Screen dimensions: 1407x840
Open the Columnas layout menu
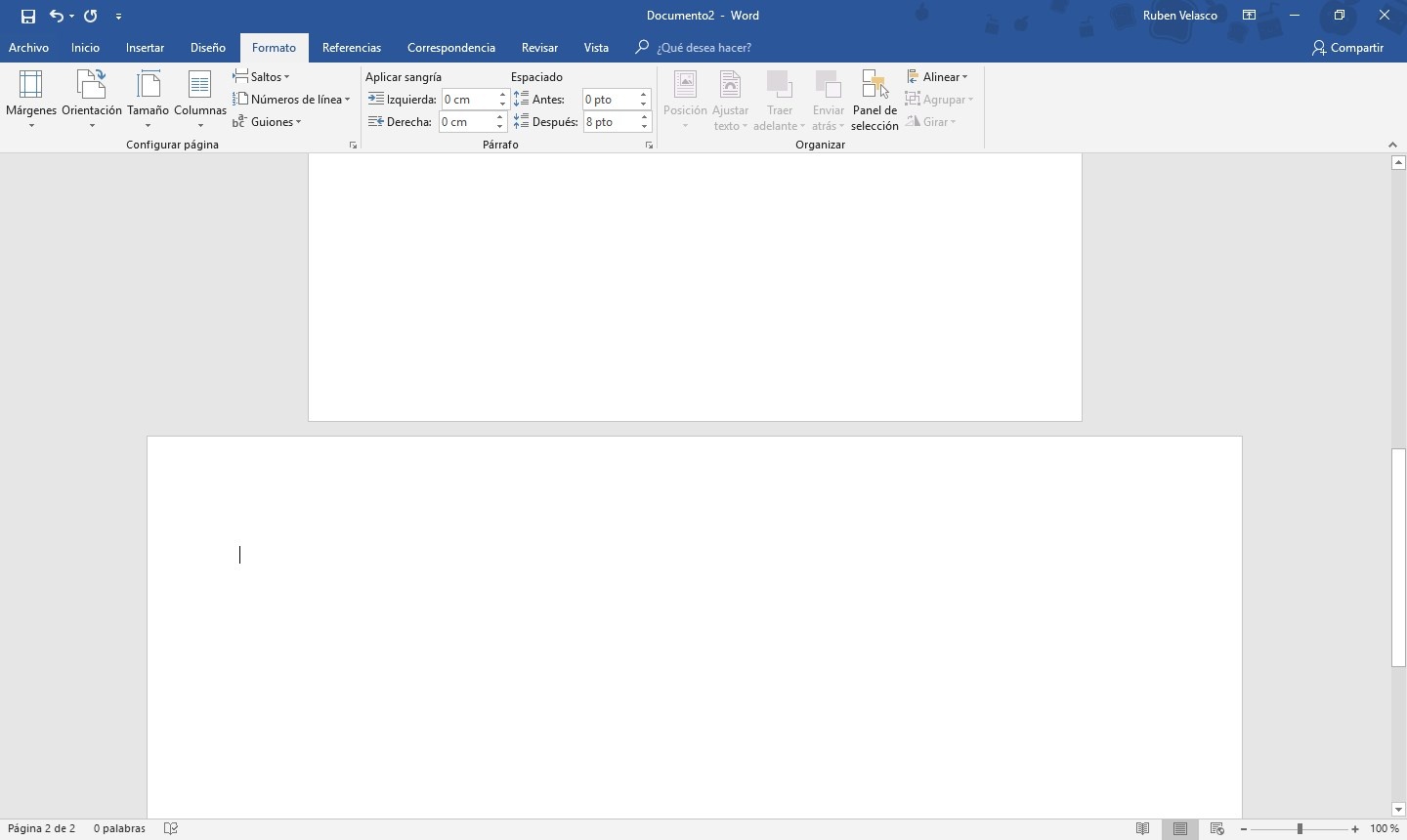click(200, 99)
